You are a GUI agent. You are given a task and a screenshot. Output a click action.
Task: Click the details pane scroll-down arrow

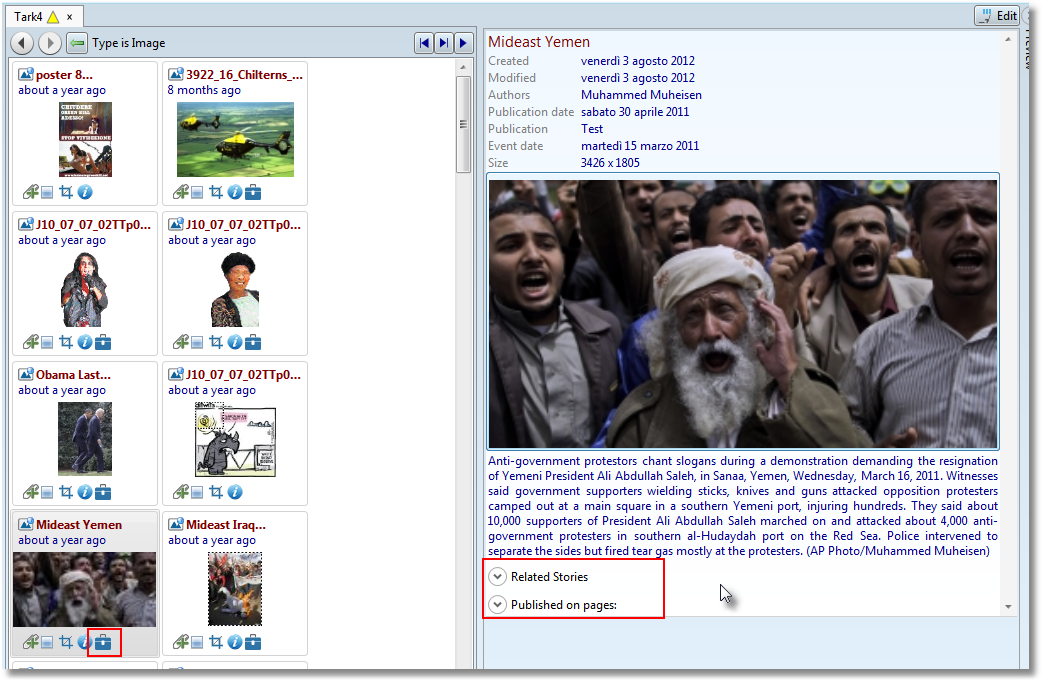click(1008, 607)
